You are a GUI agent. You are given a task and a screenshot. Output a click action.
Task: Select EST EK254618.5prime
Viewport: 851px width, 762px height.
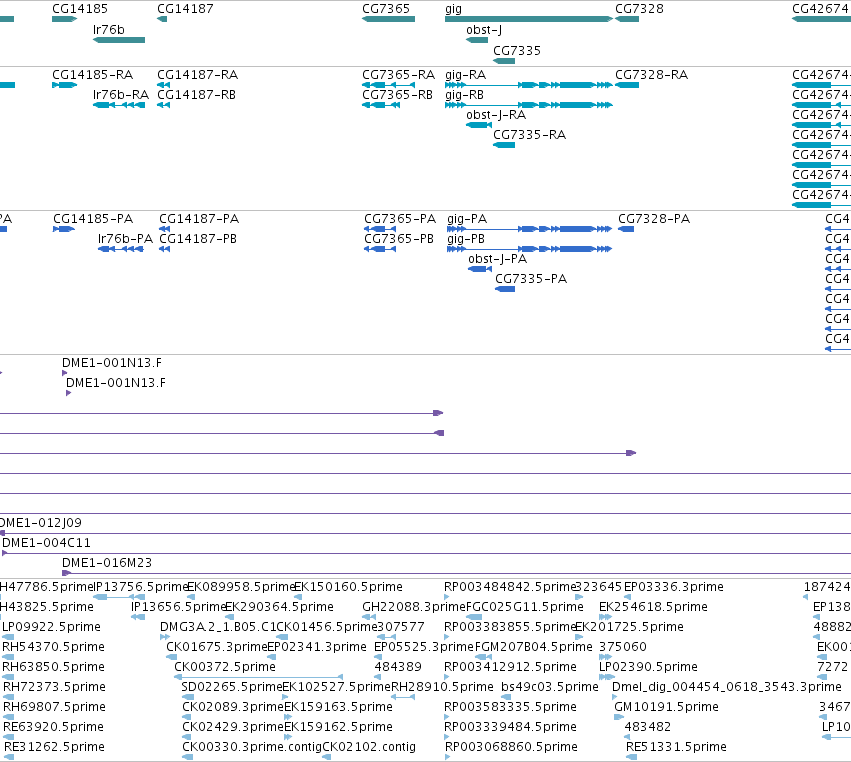pos(653,607)
